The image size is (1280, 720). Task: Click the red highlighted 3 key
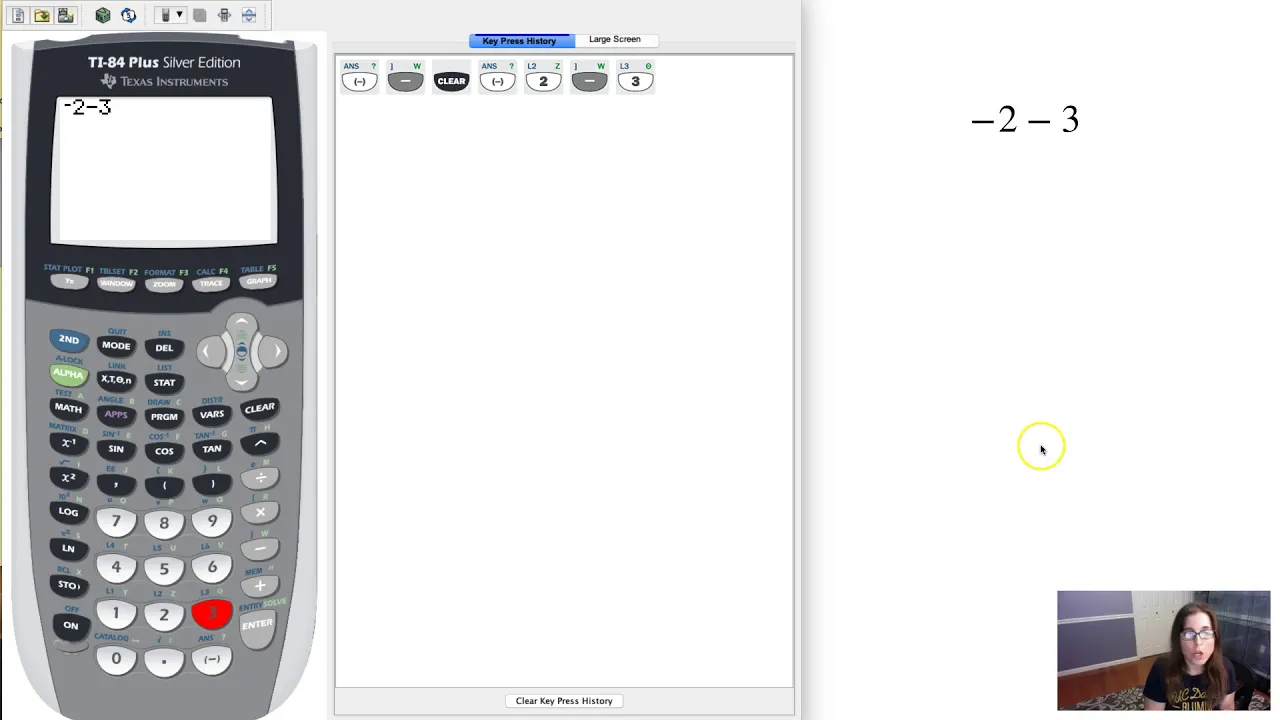[x=212, y=614]
